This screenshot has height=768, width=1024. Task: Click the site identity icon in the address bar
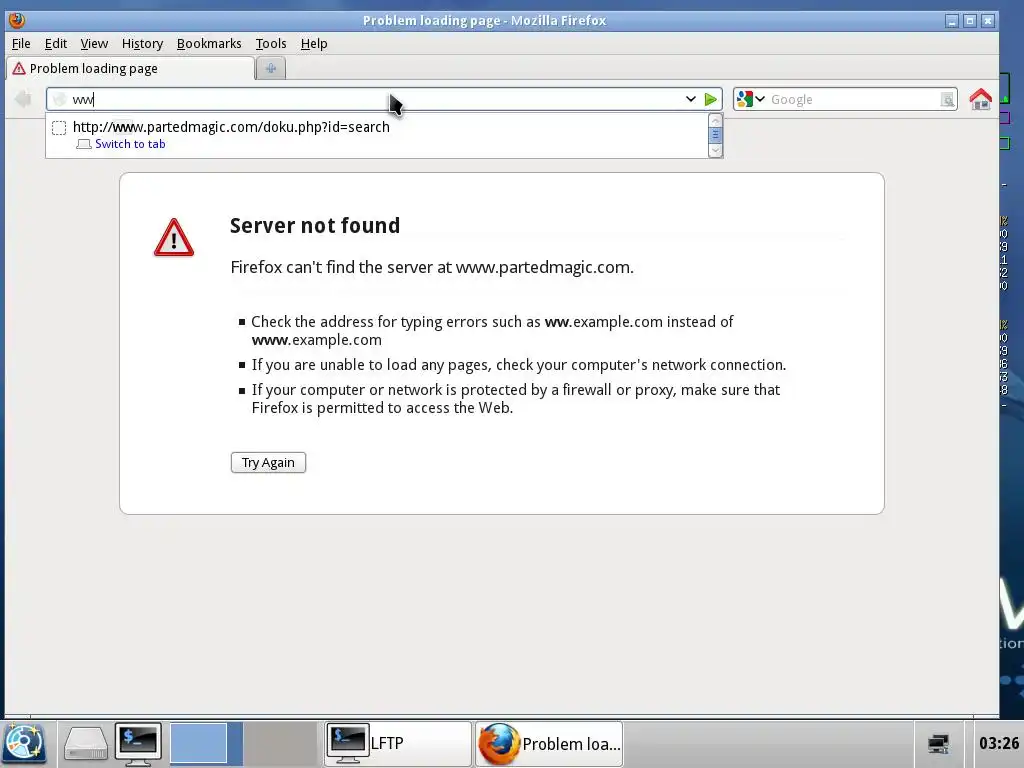click(59, 99)
